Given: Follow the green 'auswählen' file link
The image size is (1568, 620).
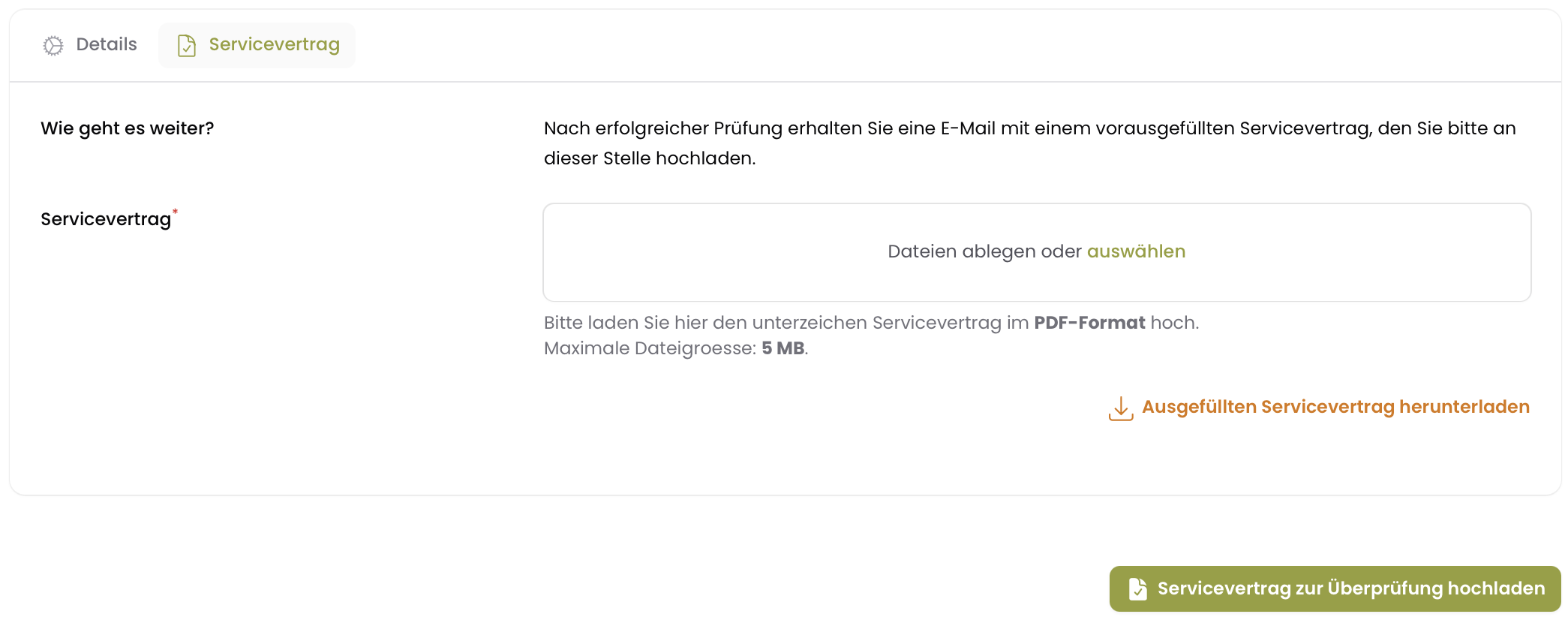Looking at the screenshot, I should click(x=1136, y=251).
